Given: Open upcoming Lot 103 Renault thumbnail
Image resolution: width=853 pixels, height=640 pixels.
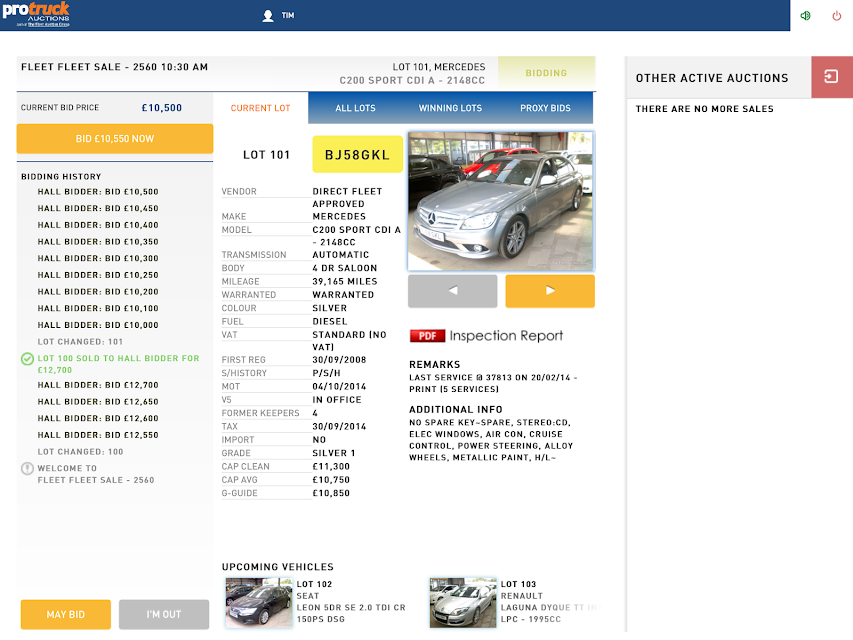Looking at the screenshot, I should pos(463,603).
